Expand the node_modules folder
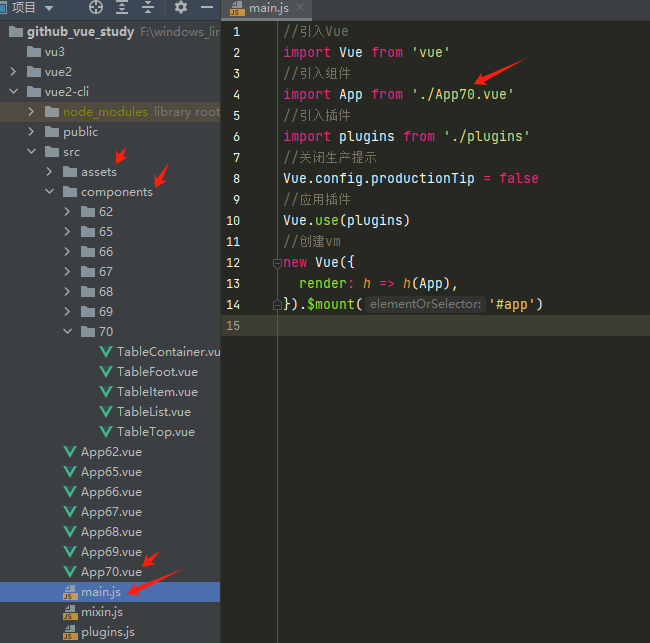The width and height of the screenshot is (650, 643). [x=32, y=112]
